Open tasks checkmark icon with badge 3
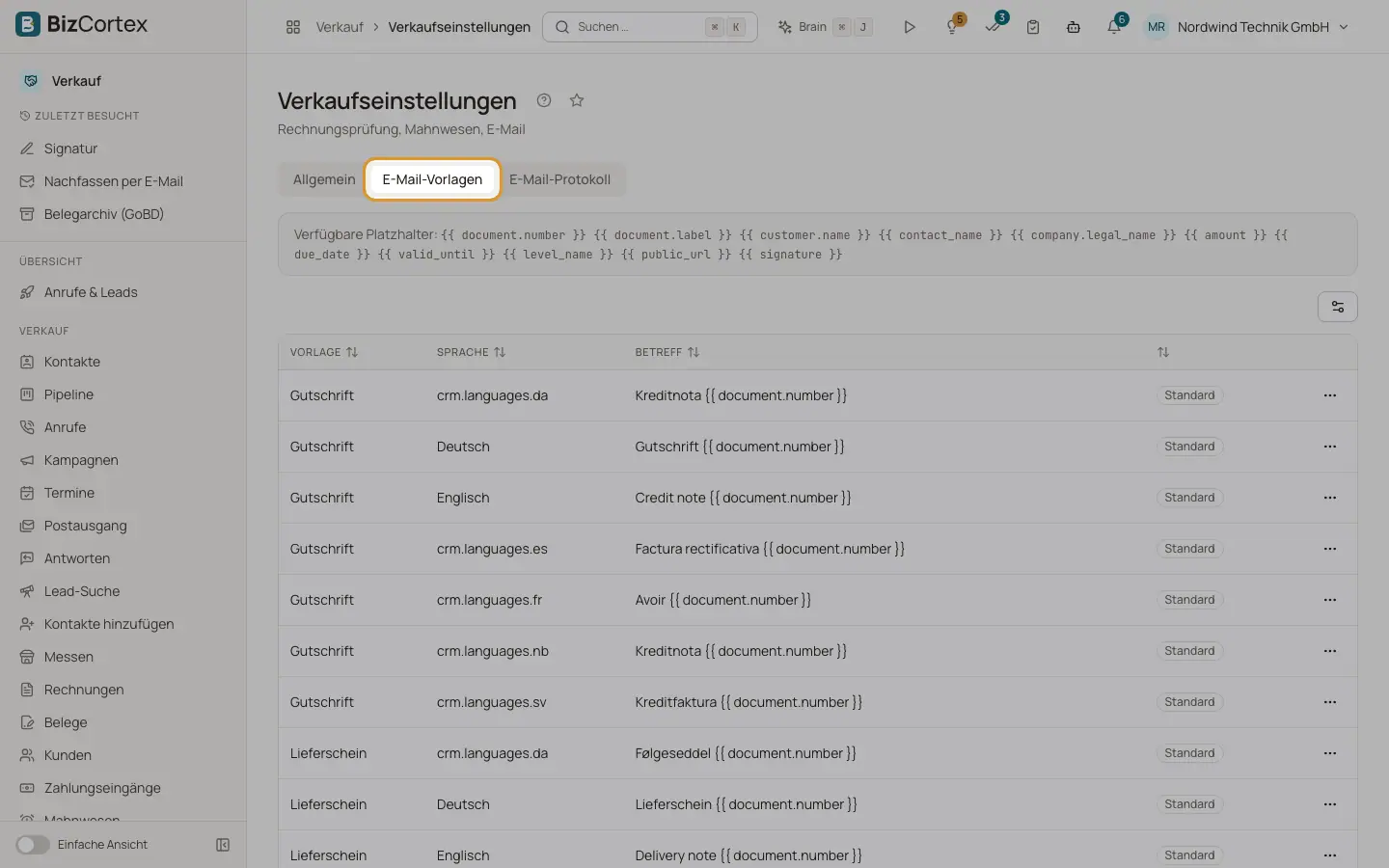 point(994,27)
